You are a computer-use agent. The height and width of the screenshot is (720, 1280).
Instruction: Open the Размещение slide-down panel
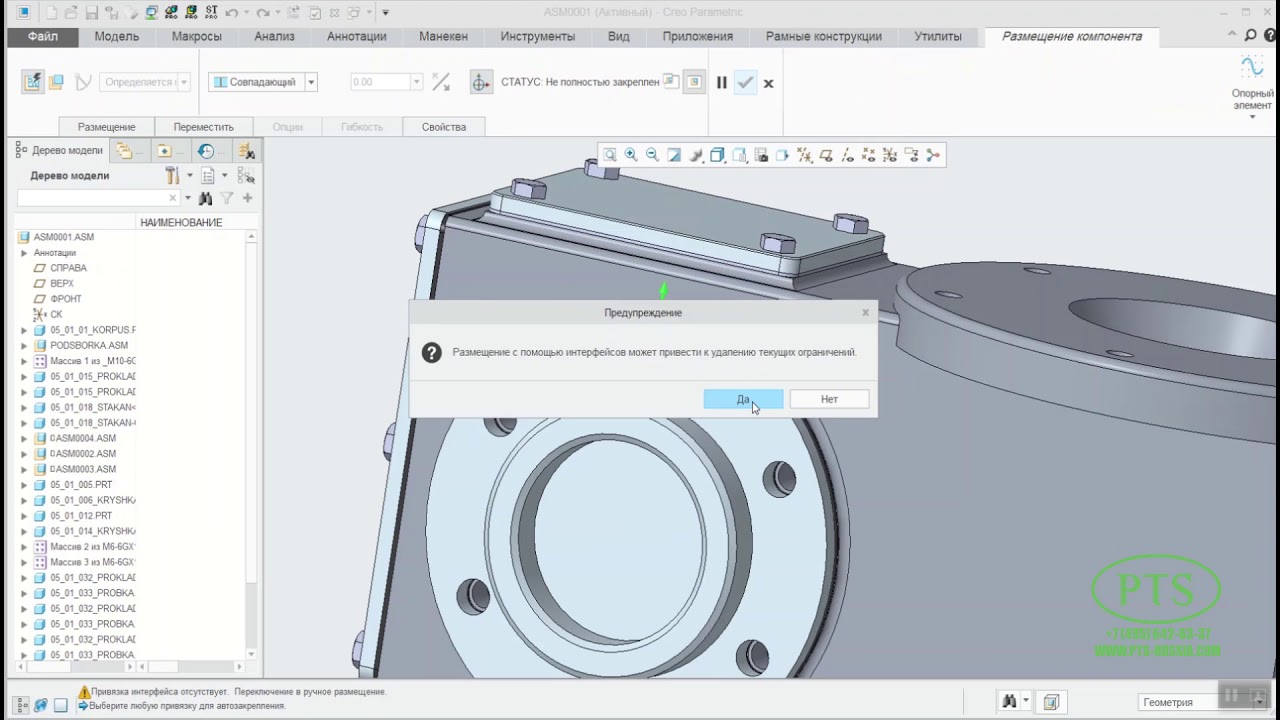coord(107,127)
